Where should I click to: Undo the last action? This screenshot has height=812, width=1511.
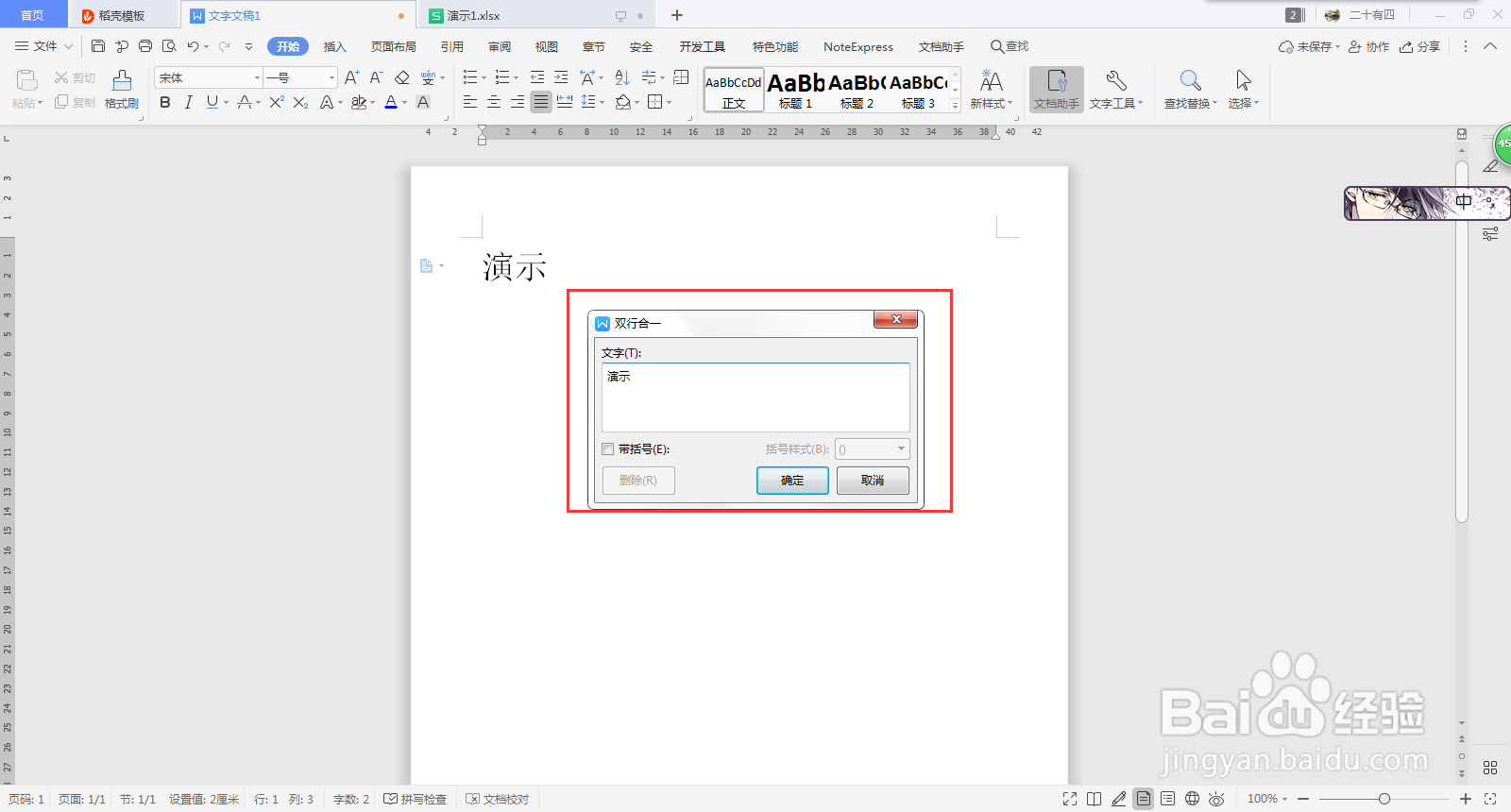[193, 46]
